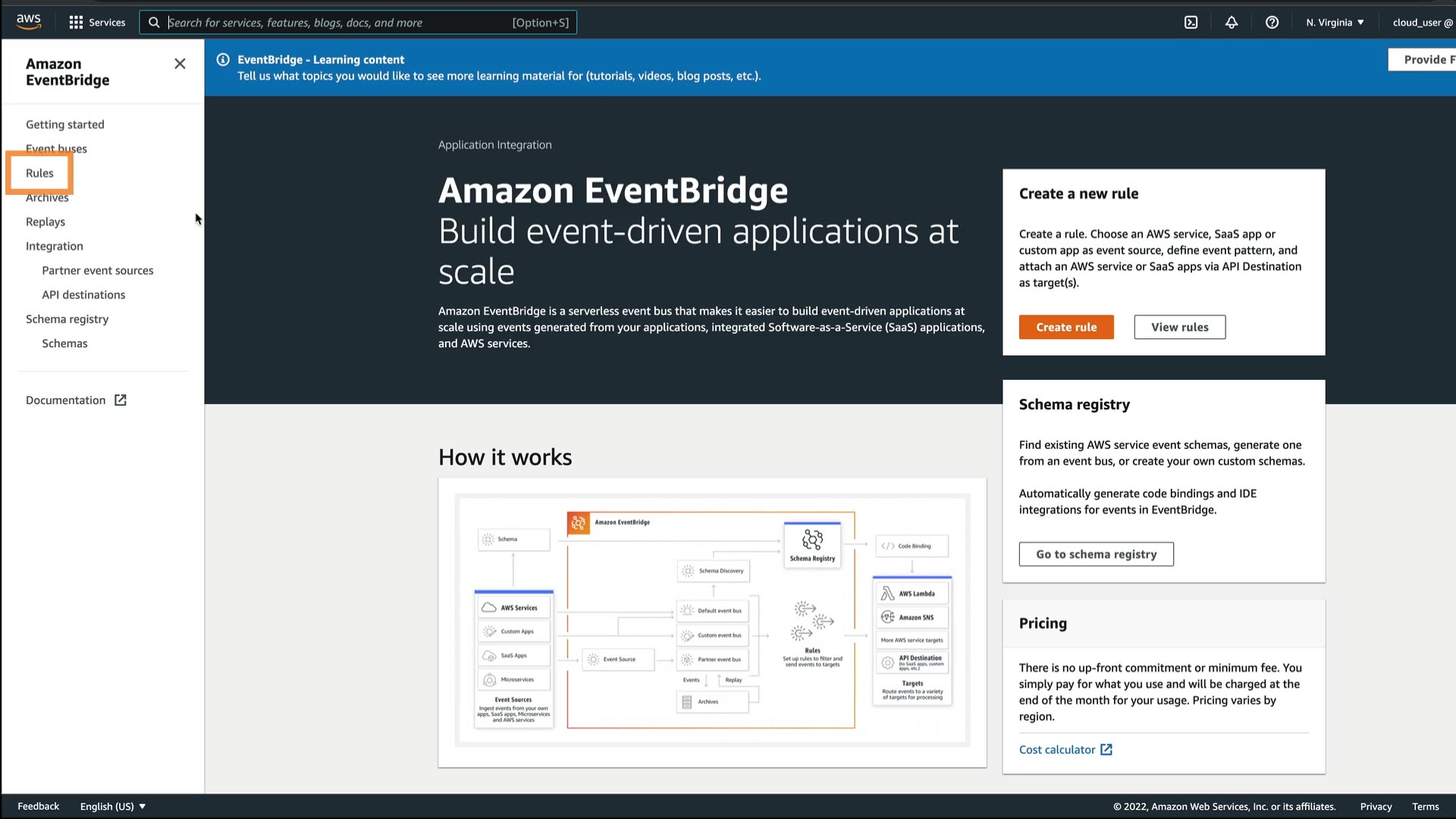Click the AWS logo home icon
Screen dimensions: 1456x819
coord(29,22)
